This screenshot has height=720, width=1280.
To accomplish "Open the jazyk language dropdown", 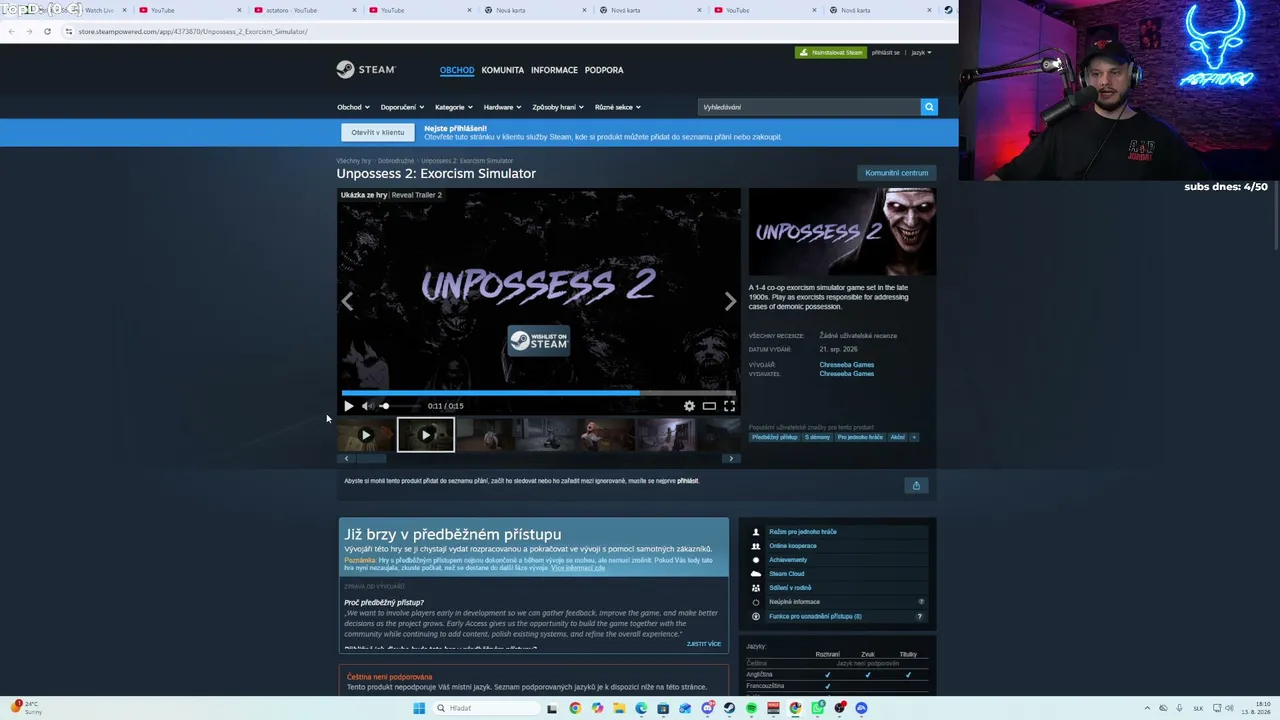I will 921,52.
